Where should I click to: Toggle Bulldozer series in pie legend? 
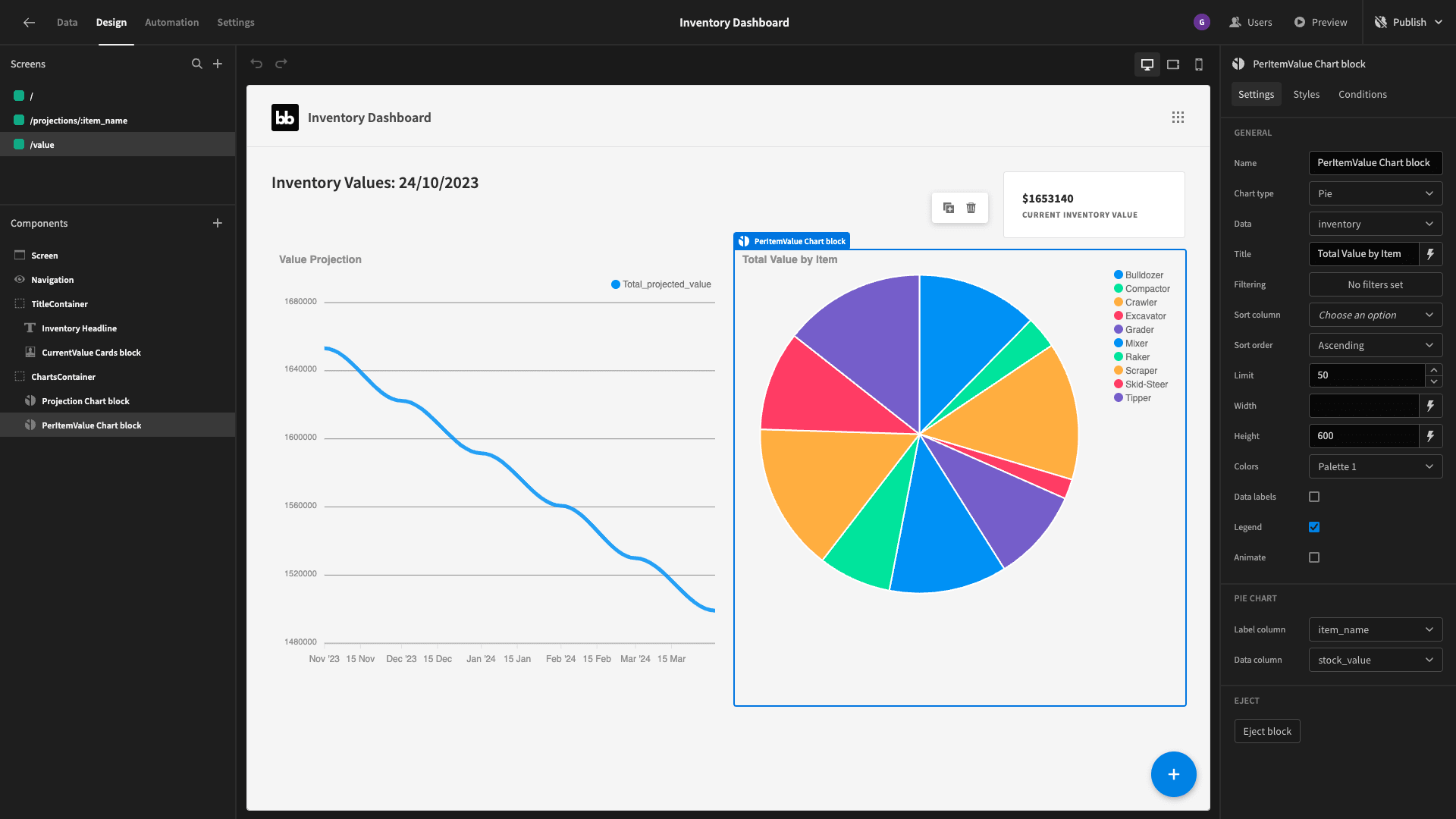[1138, 275]
